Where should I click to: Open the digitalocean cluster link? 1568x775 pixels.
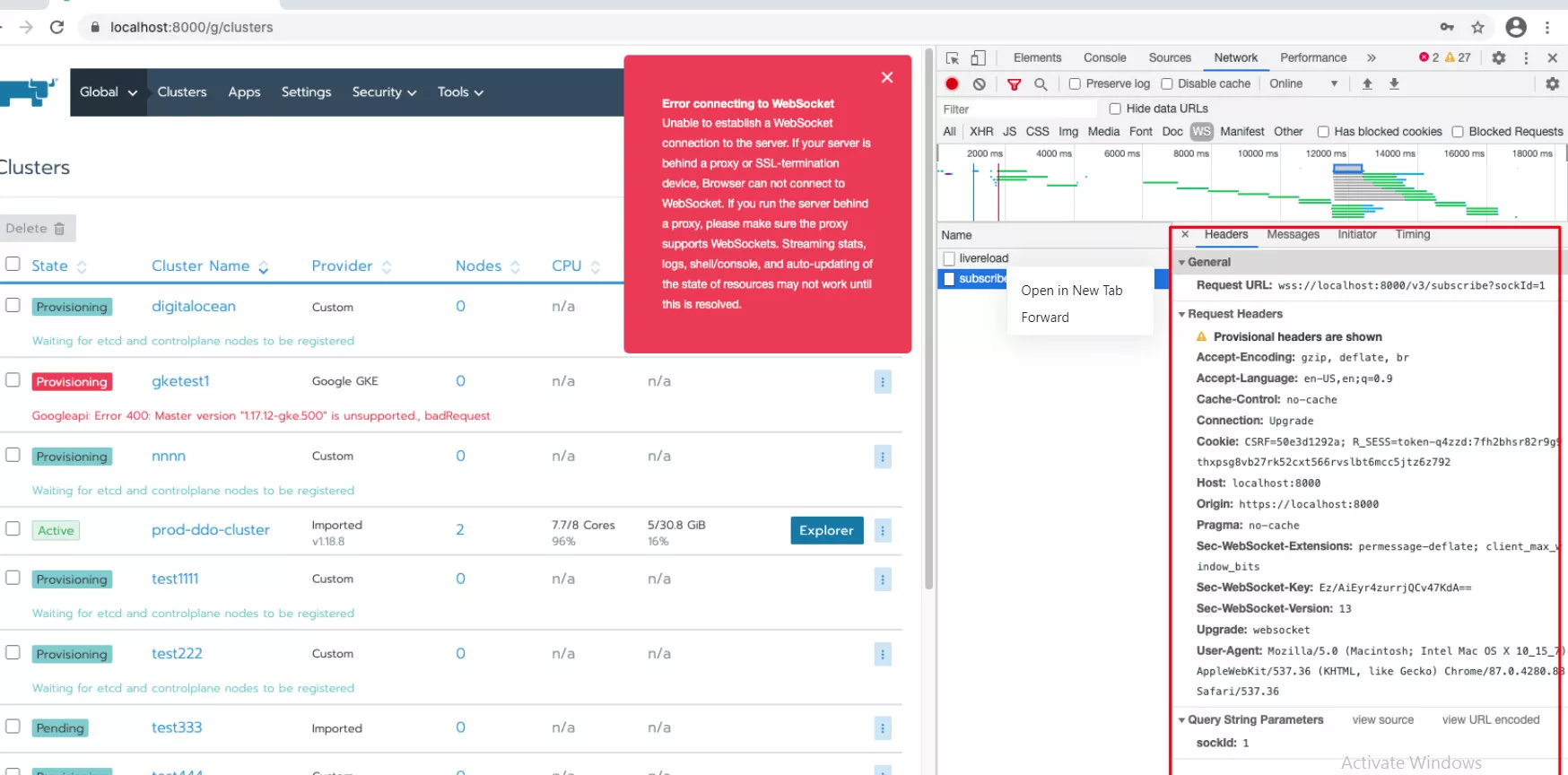click(x=194, y=306)
